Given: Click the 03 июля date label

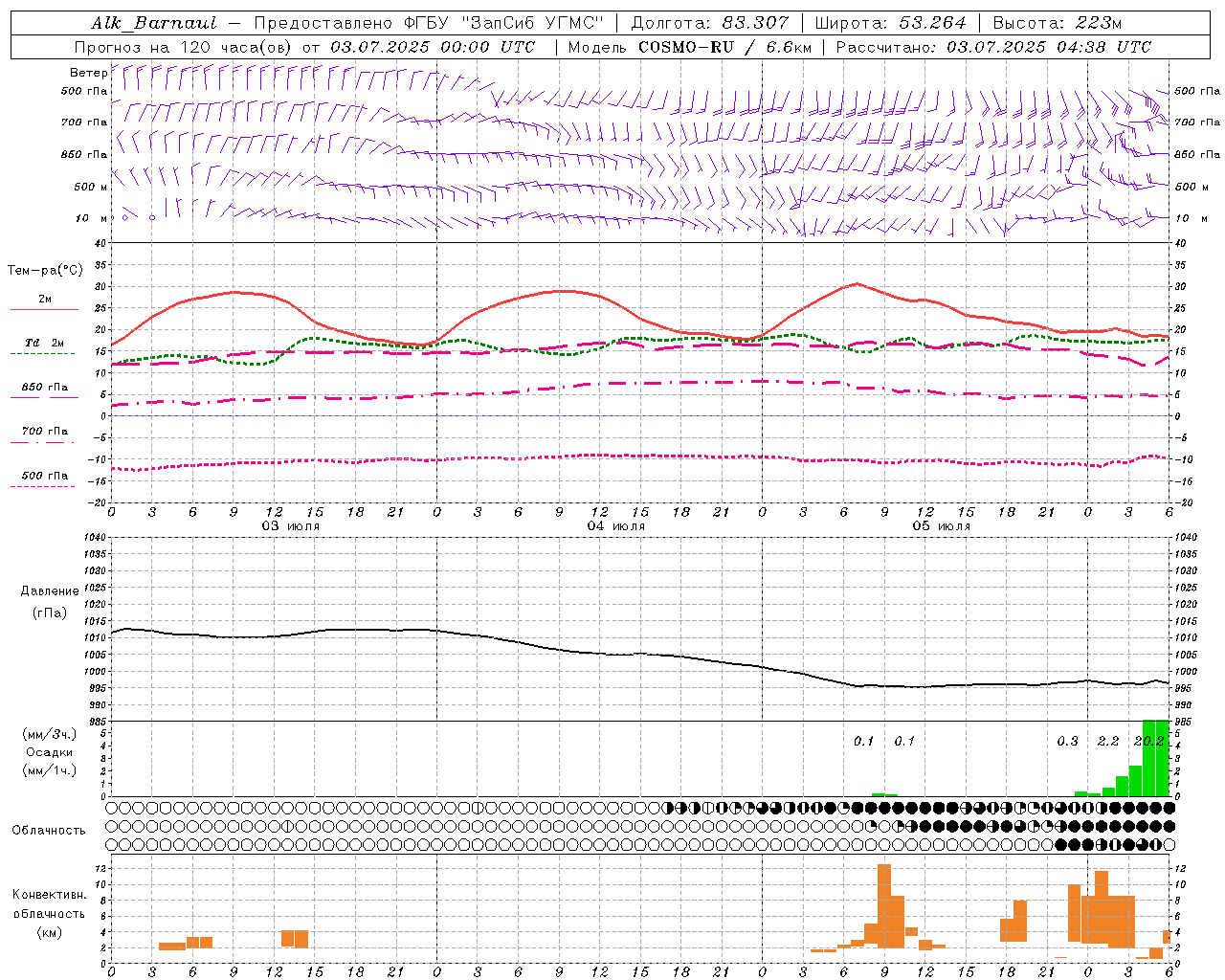Looking at the screenshot, I should 291,526.
